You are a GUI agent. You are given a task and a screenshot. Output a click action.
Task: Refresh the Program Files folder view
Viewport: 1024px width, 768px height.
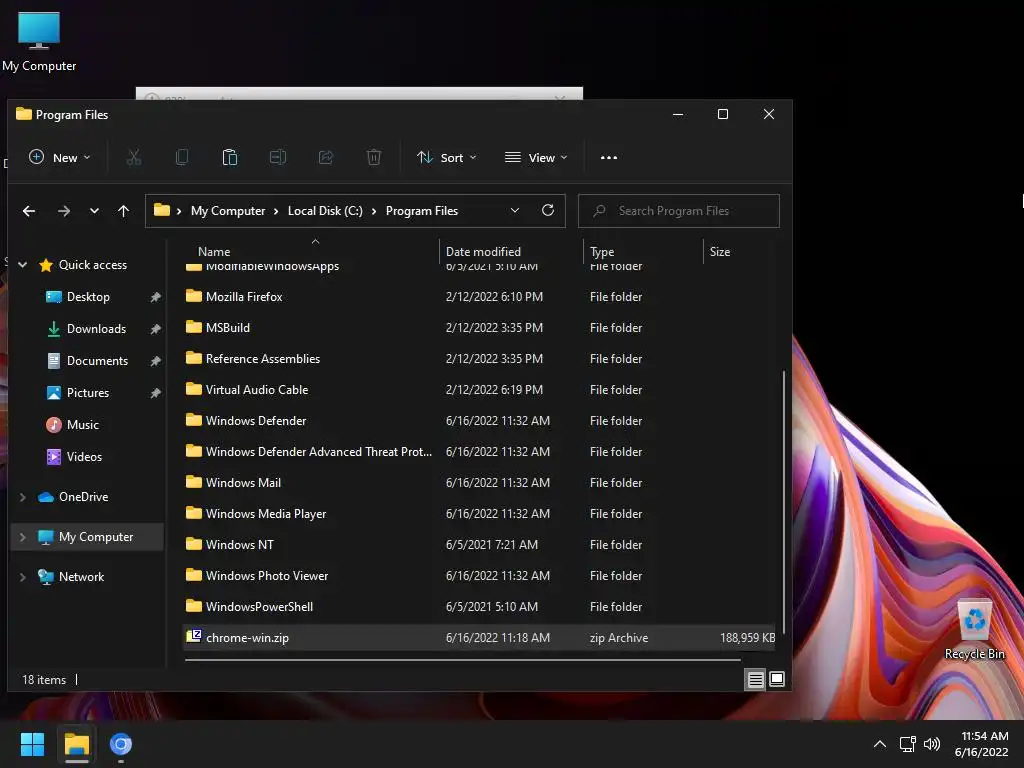pos(548,210)
